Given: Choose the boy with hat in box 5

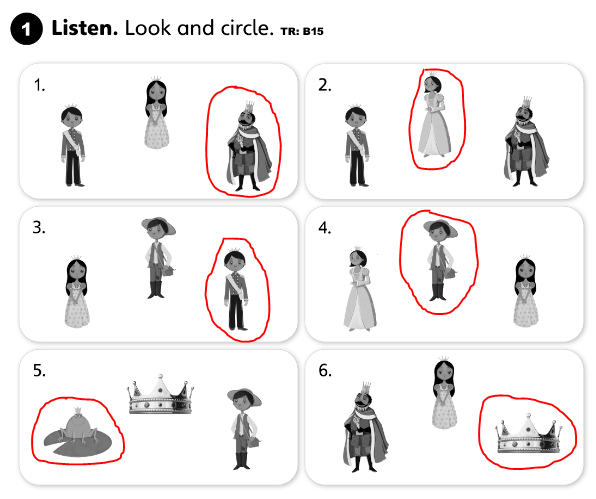Looking at the screenshot, I should tap(244, 429).
